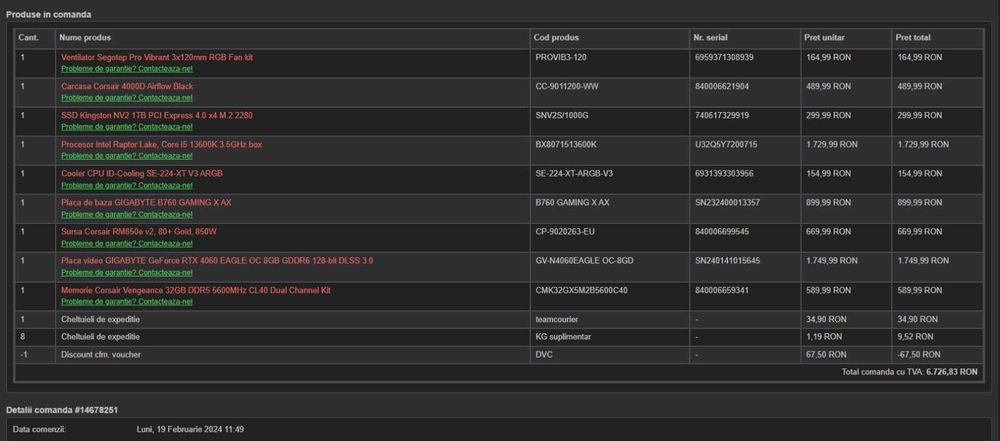Select the Cant. column header
This screenshot has width=1000, height=441.
(x=28, y=38)
